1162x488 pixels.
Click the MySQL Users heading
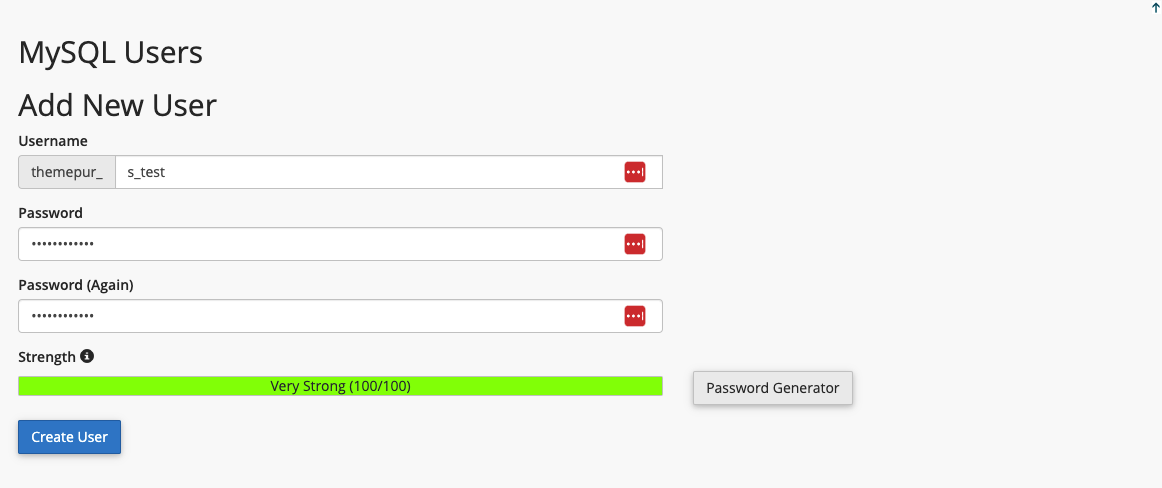coord(110,53)
